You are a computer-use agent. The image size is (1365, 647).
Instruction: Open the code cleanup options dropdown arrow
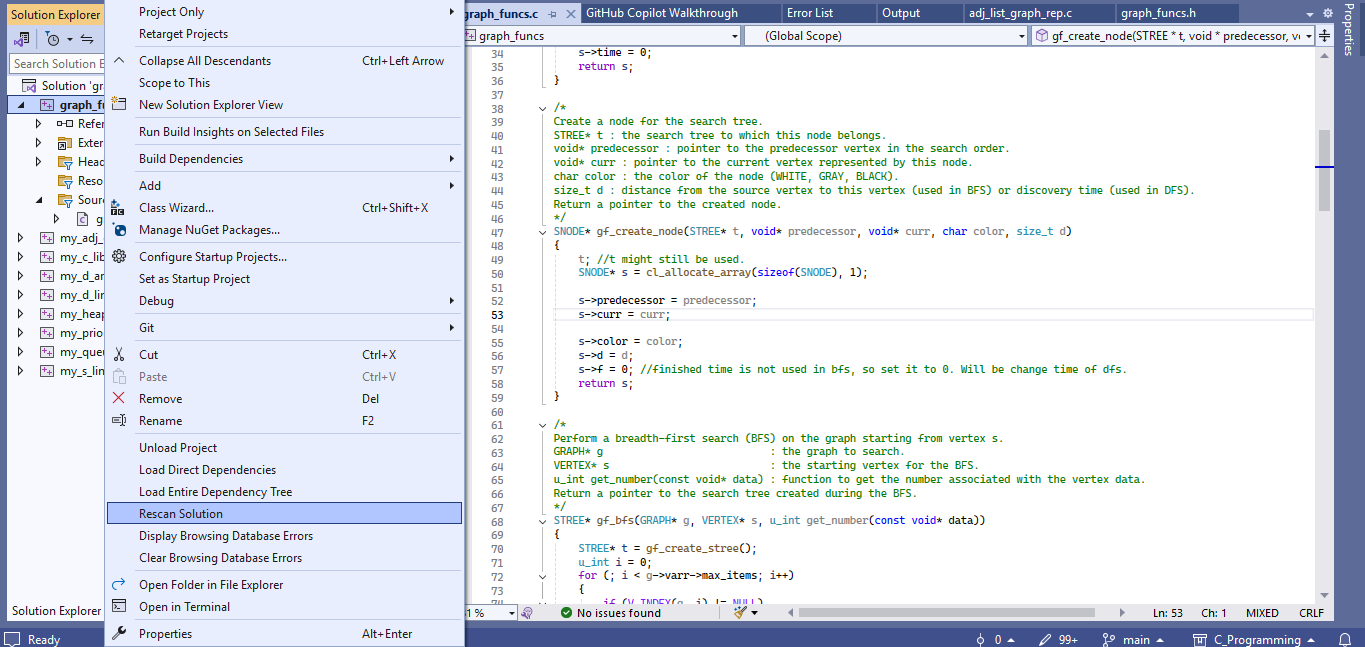(x=754, y=613)
